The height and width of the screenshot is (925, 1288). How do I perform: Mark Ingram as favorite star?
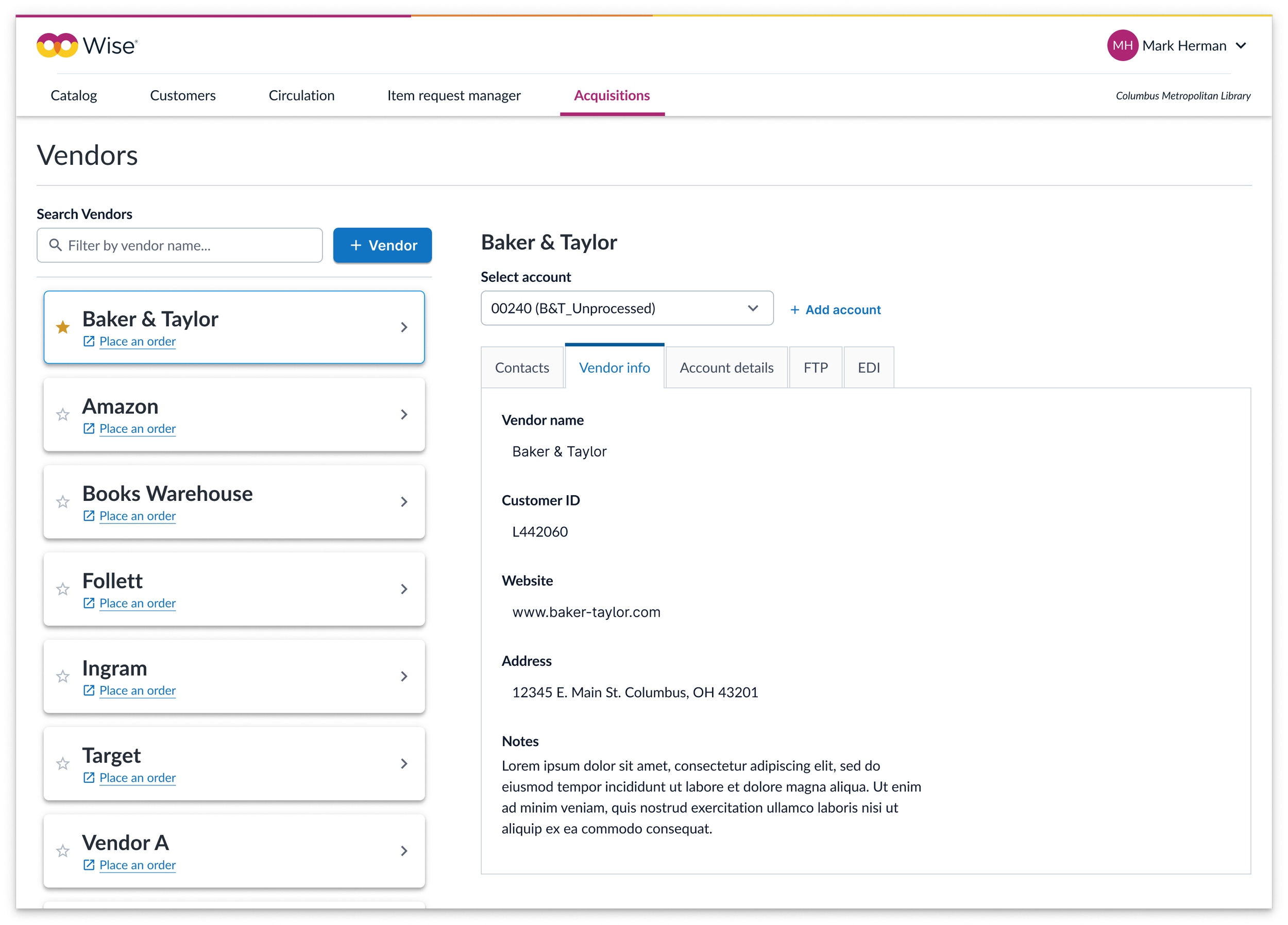[x=62, y=676]
